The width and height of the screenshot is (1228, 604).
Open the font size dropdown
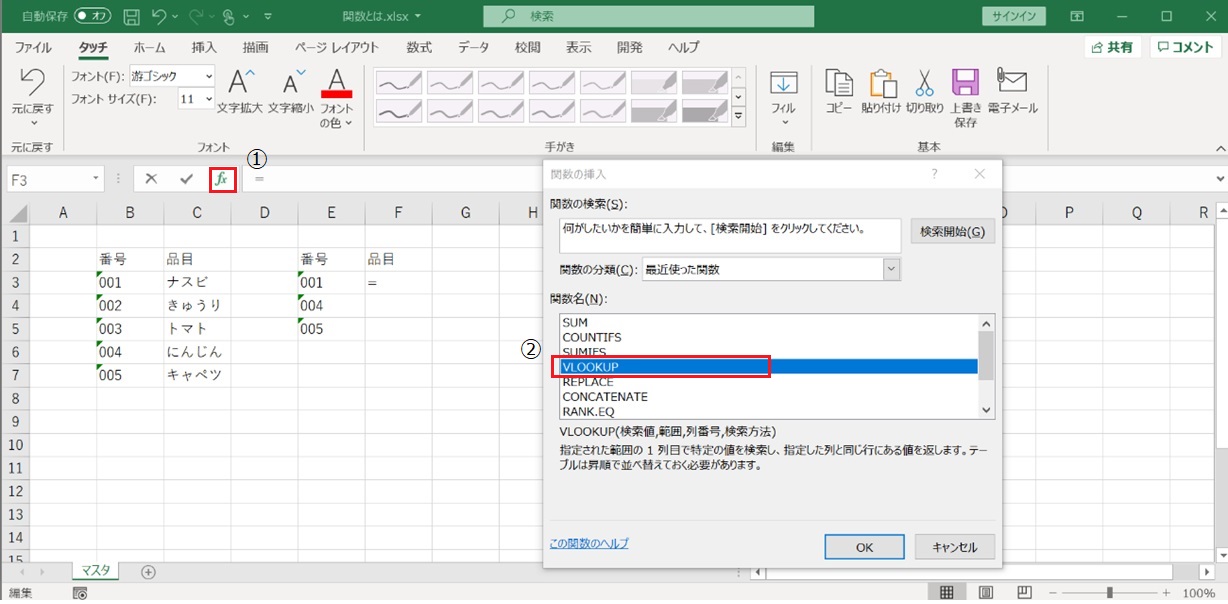click(x=208, y=99)
